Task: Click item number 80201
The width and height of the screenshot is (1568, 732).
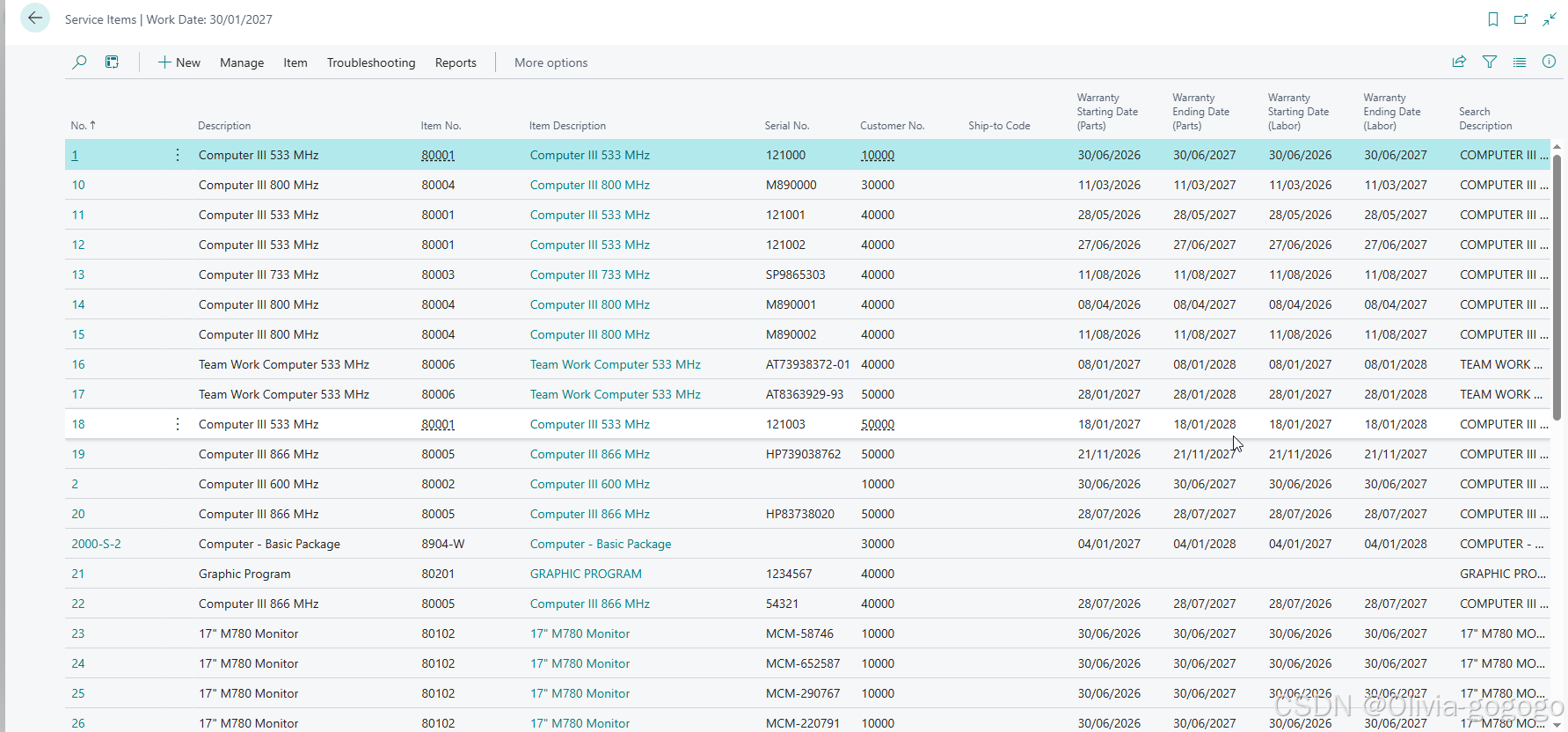Action: pos(438,574)
